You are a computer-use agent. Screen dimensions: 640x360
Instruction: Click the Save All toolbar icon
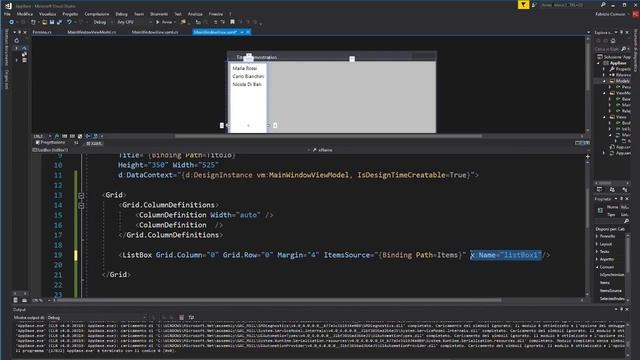[60, 22]
